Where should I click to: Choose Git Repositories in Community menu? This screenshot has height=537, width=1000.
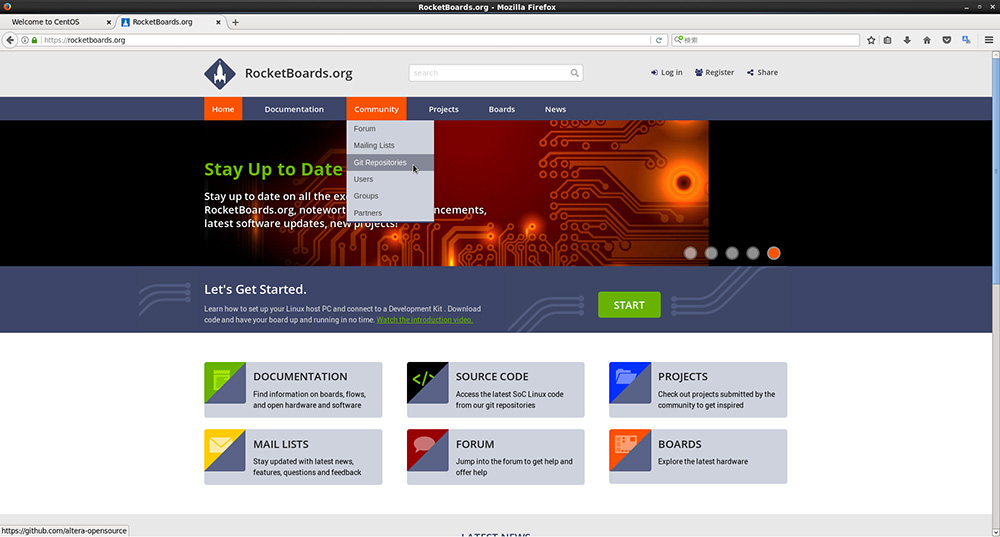coord(390,162)
